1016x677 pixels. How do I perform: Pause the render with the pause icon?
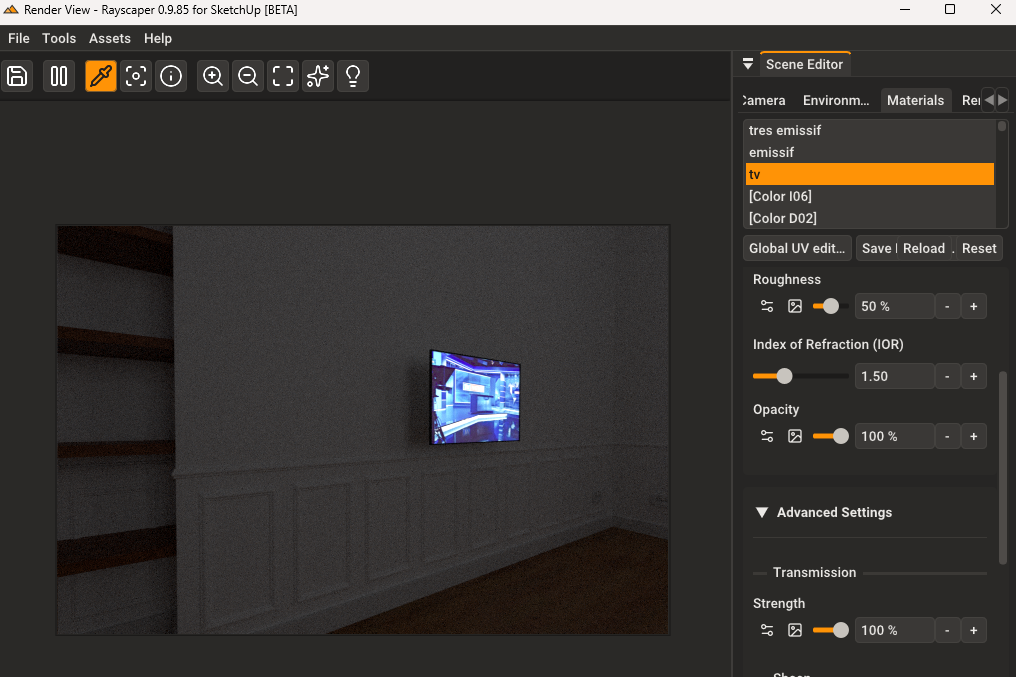tap(59, 76)
